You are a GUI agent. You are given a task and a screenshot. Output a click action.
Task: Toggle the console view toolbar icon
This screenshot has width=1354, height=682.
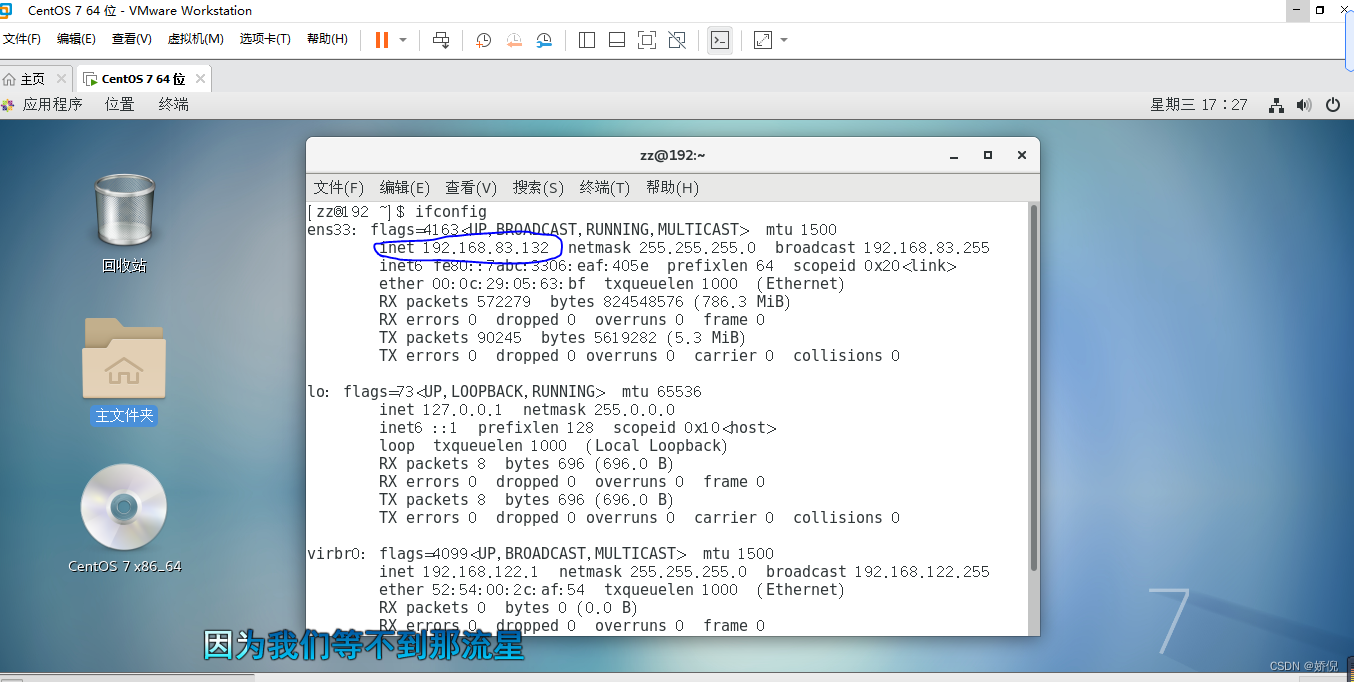[720, 40]
